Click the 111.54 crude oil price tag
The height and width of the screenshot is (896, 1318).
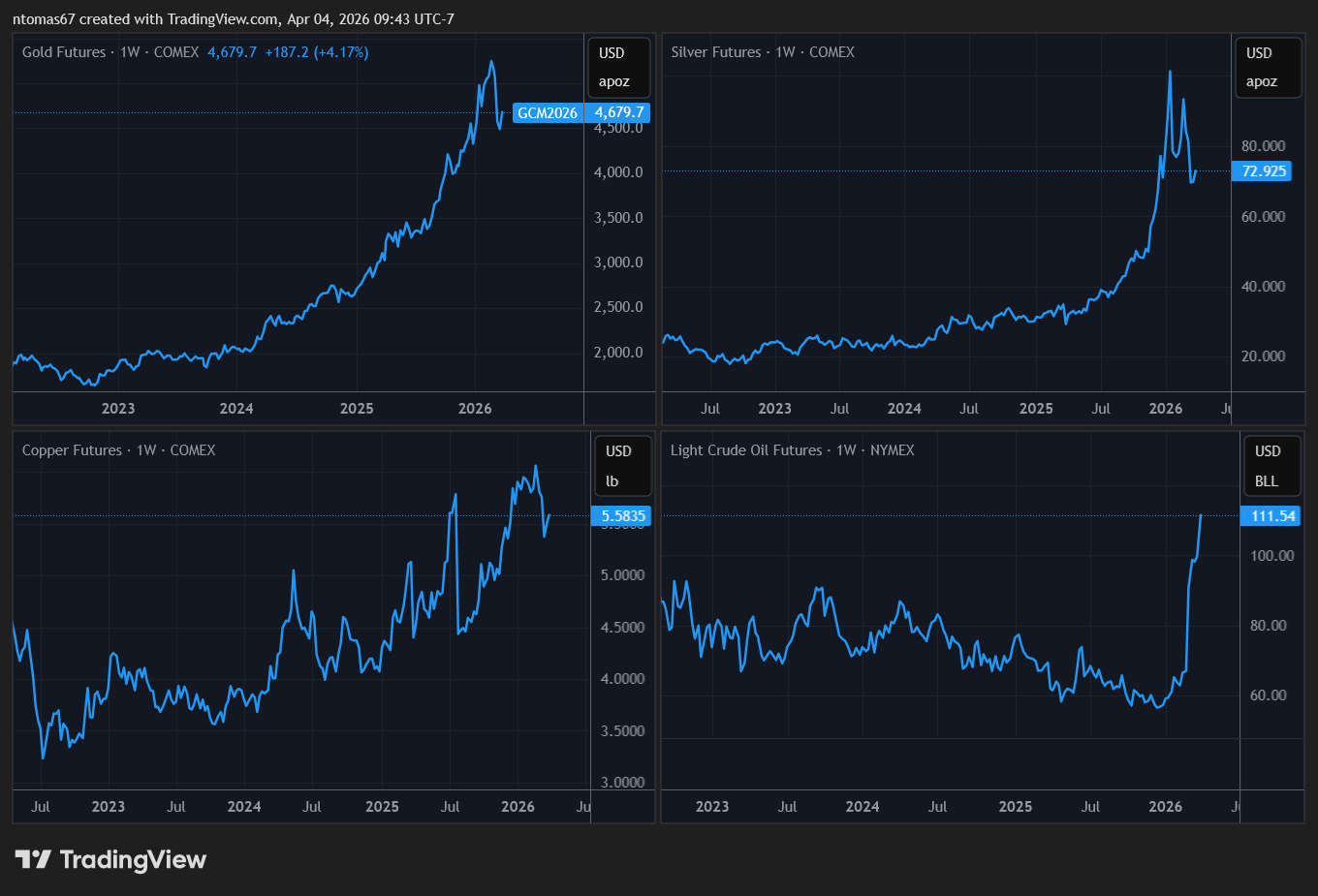click(1271, 516)
